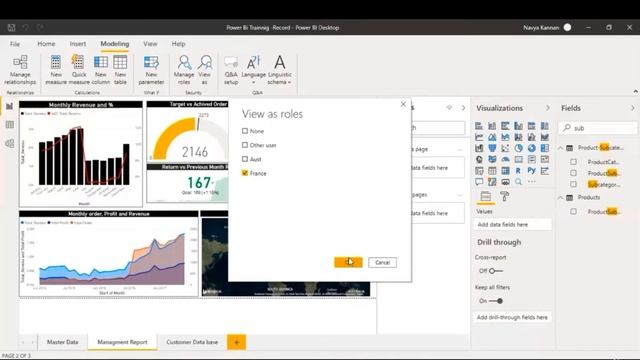Tick the ProductCat... field checkbox
The width and height of the screenshot is (640, 360).
click(573, 162)
